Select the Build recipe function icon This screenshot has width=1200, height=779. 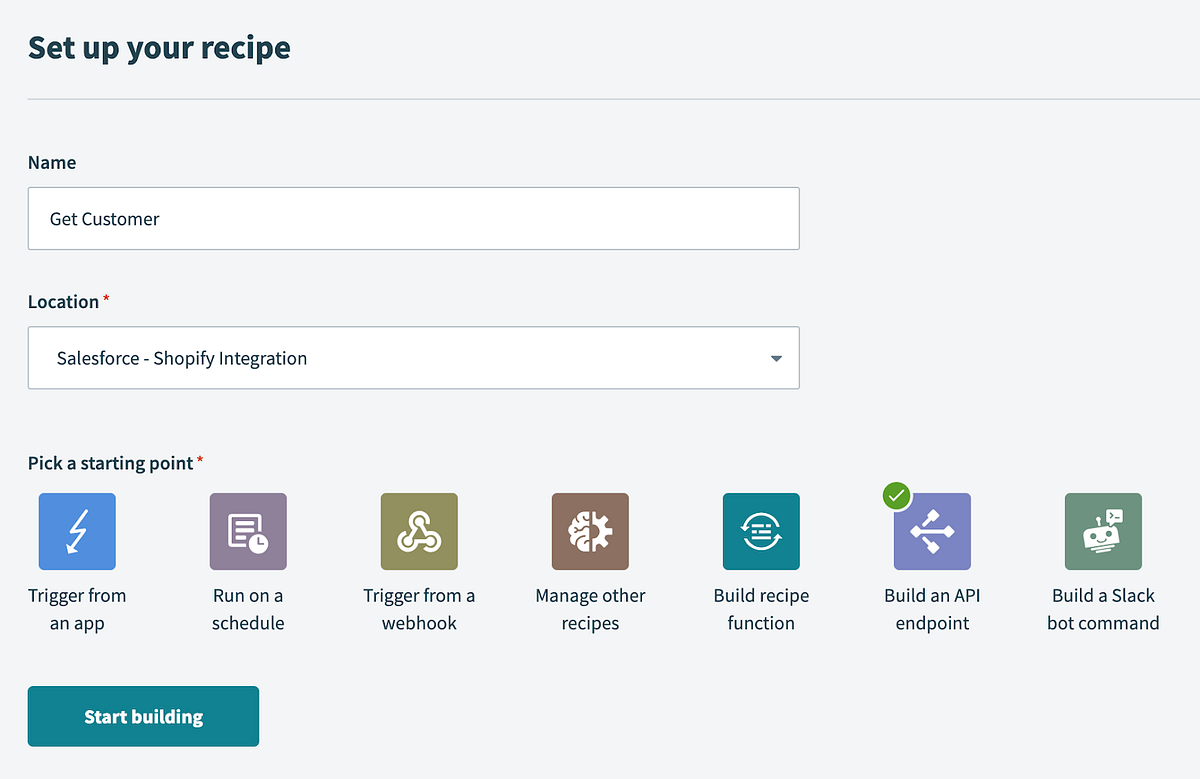761,531
